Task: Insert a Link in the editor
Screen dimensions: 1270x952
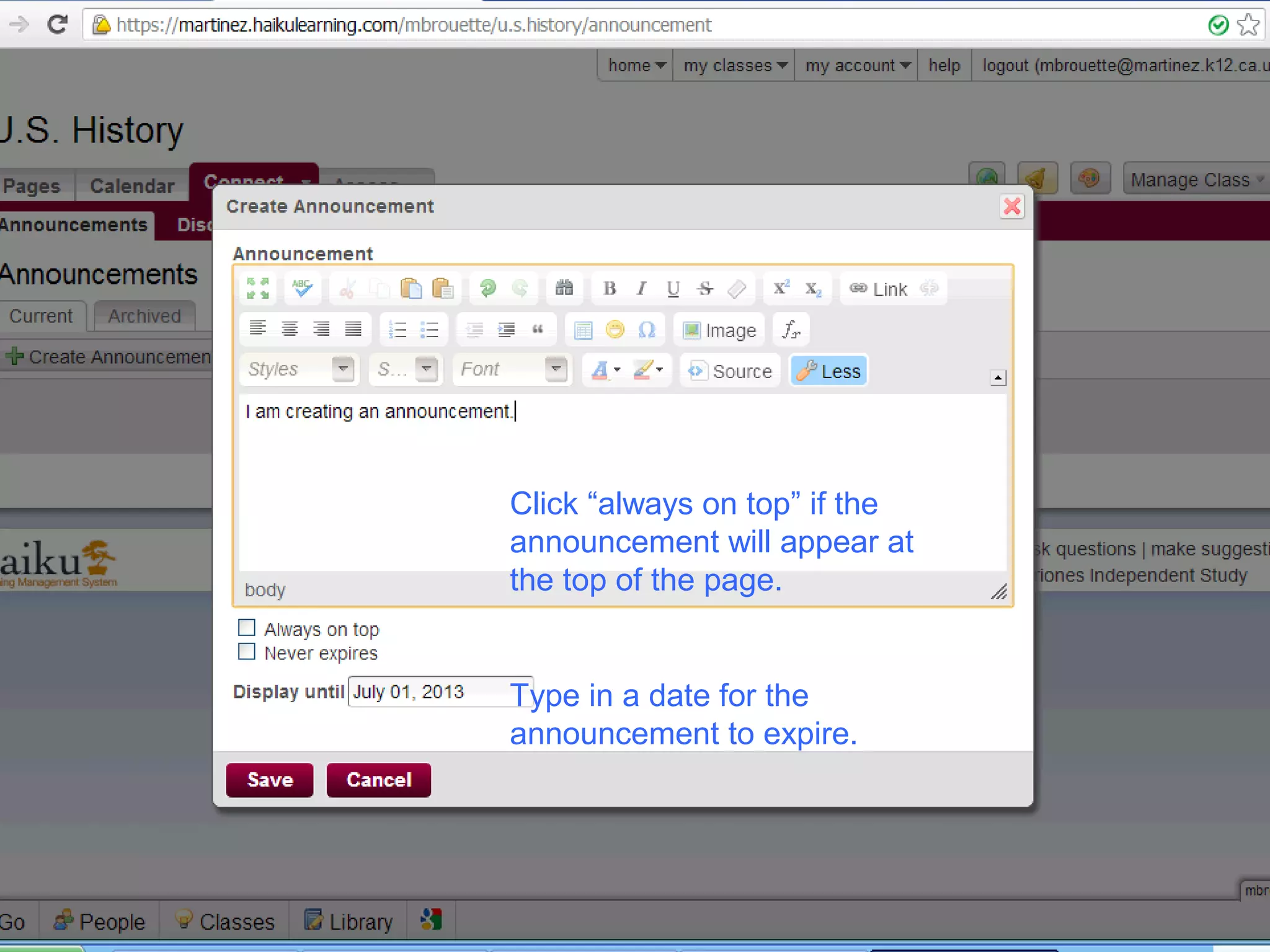Action: point(878,289)
